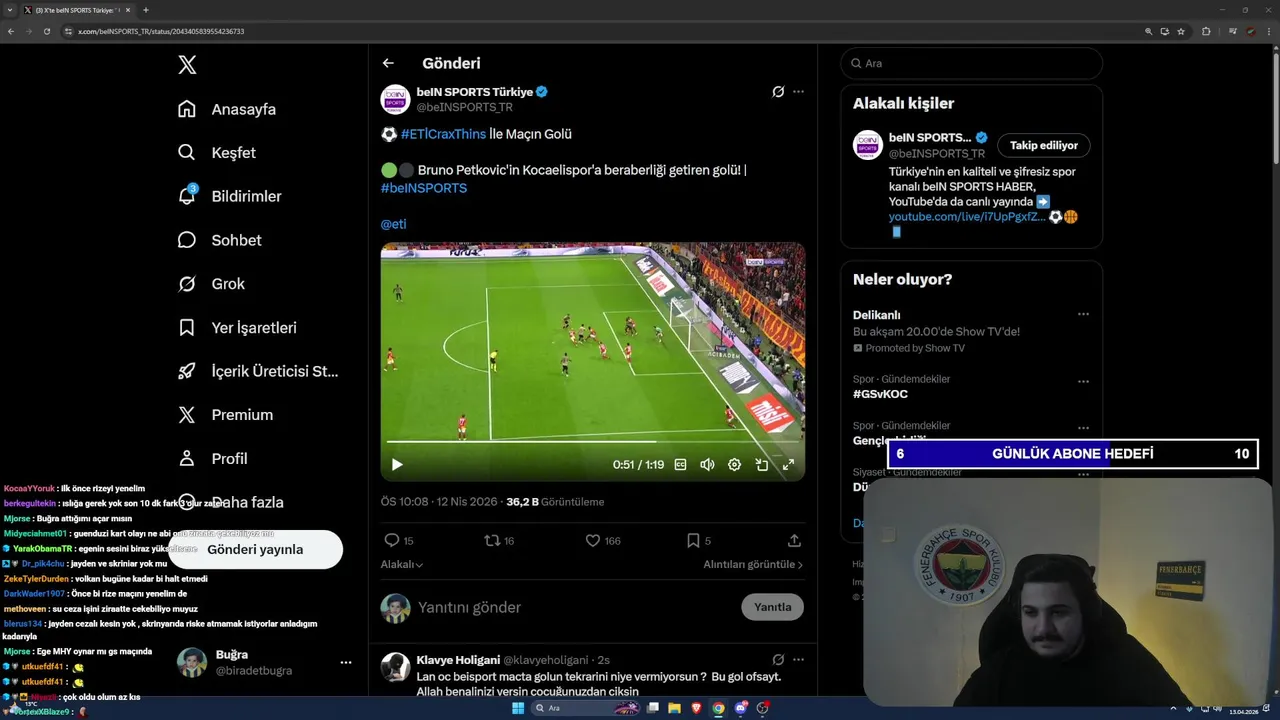Open video settings gear
Screen dimensions: 1280x720
click(734, 465)
